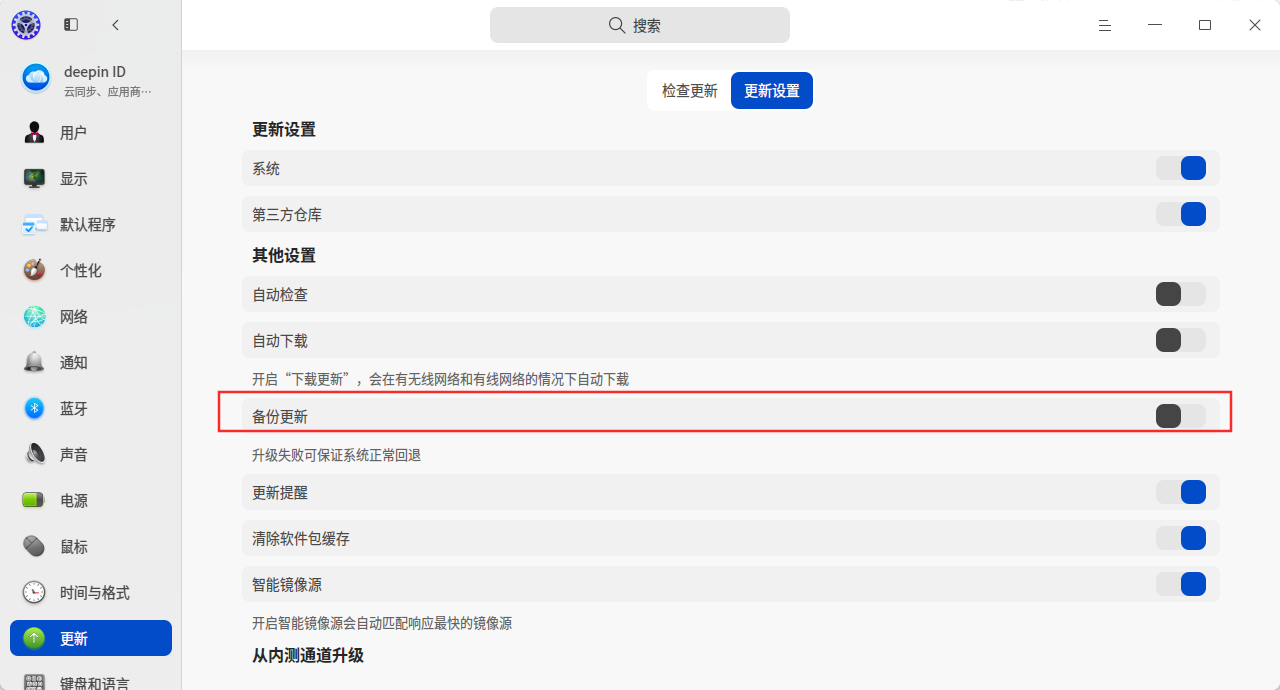Click the 开启智能镜像源 description text
This screenshot has width=1280, height=690.
point(382,623)
